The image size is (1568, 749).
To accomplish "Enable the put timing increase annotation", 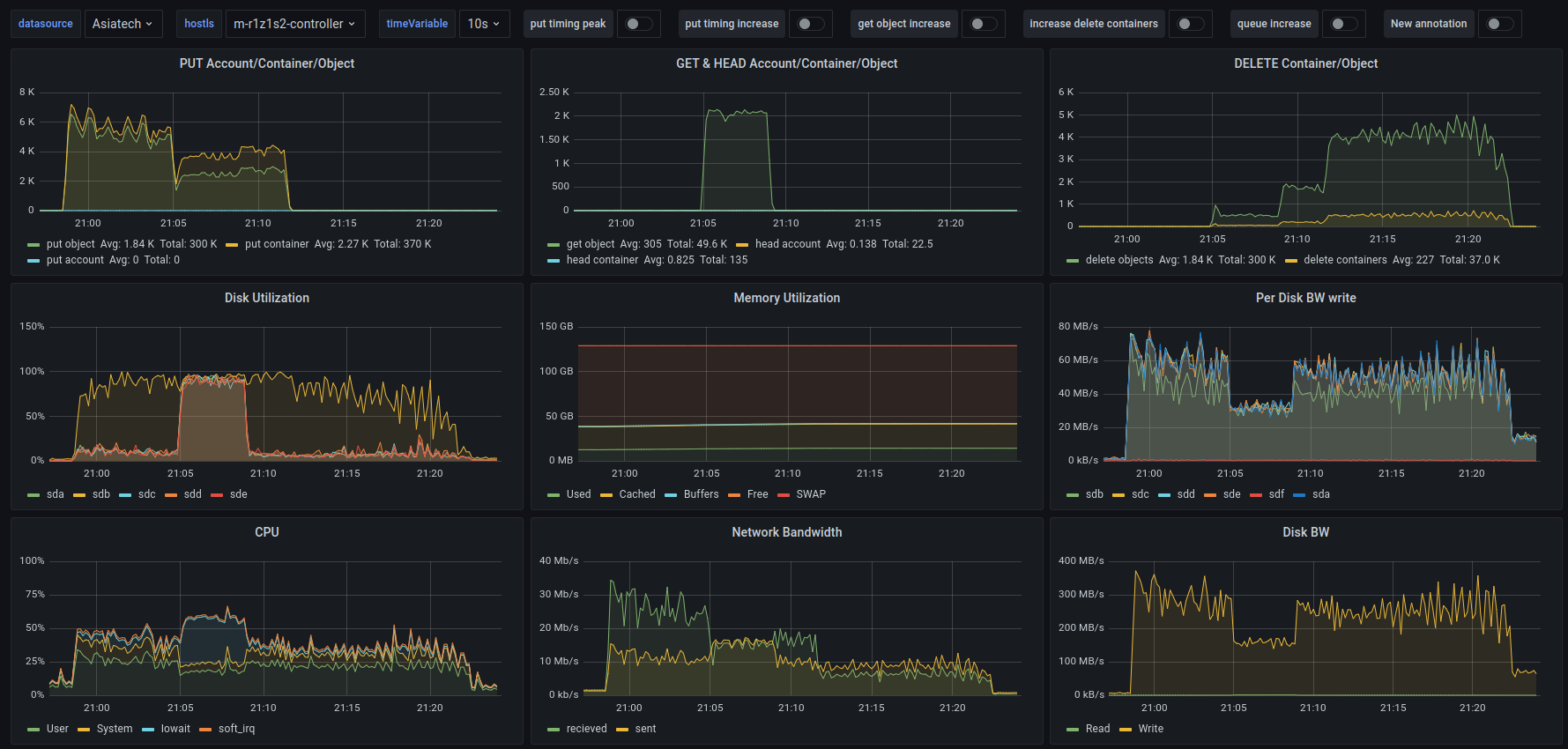I will pos(811,24).
